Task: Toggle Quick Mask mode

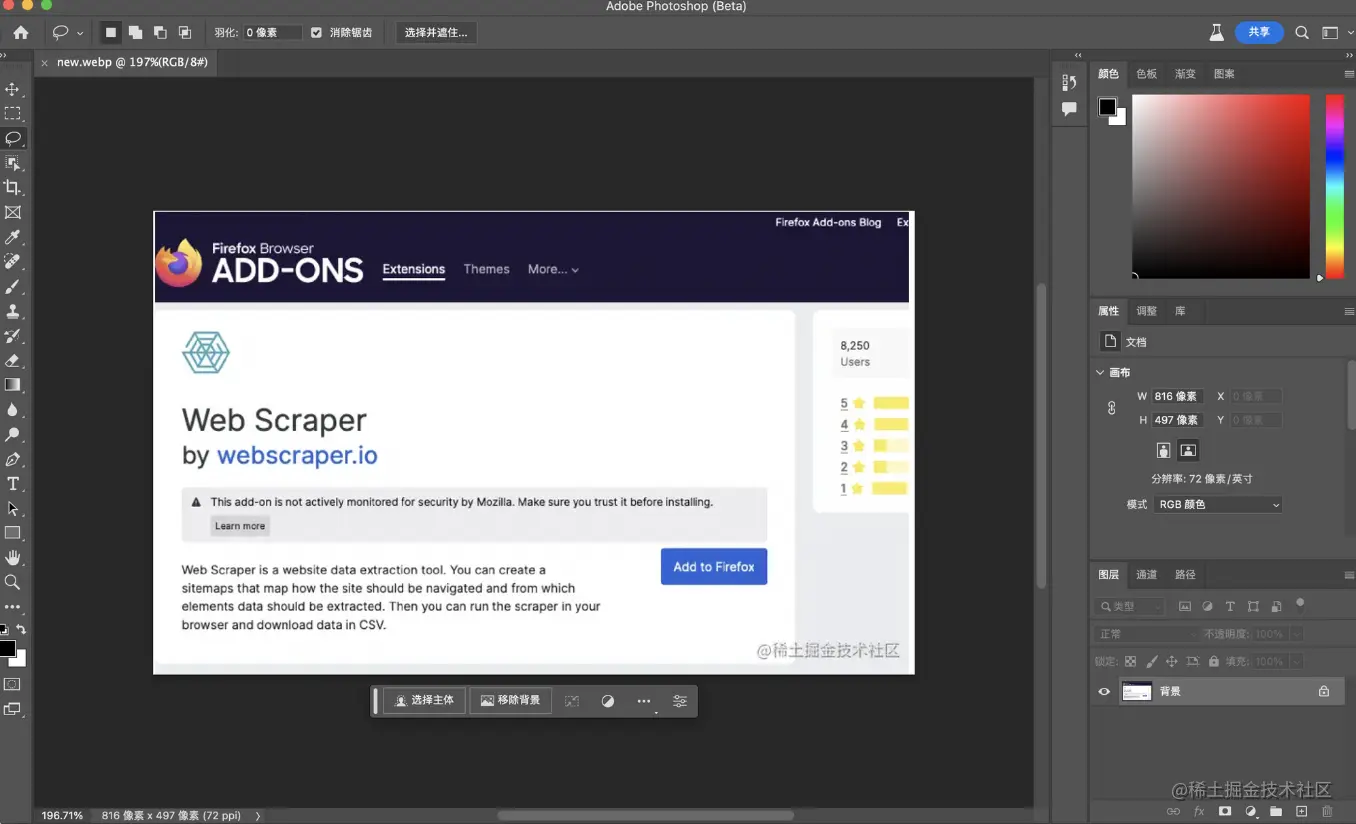Action: click(13, 684)
